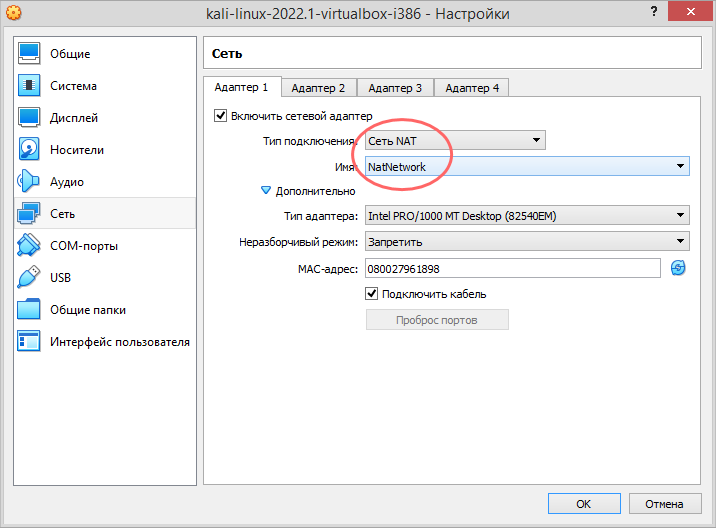The height and width of the screenshot is (528, 716).
Task: Click the OK button
Action: (584, 504)
